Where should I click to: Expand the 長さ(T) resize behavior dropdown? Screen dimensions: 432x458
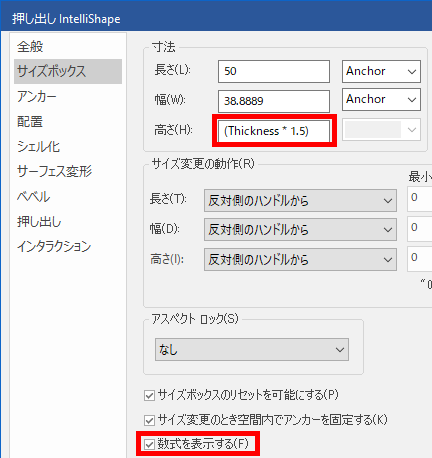click(x=300, y=201)
